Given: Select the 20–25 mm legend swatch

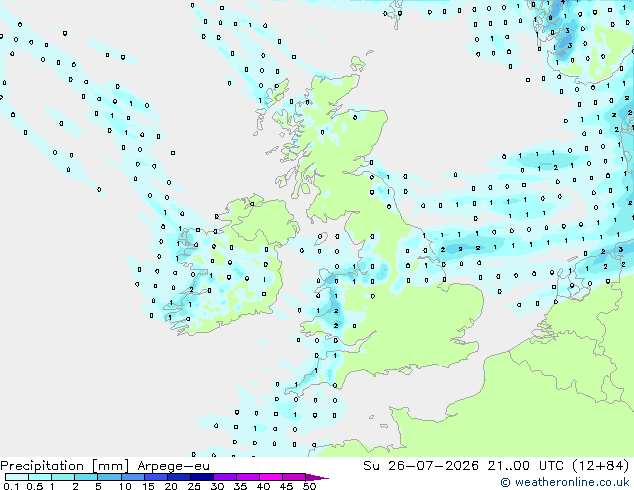Looking at the screenshot, I should pos(179,477).
